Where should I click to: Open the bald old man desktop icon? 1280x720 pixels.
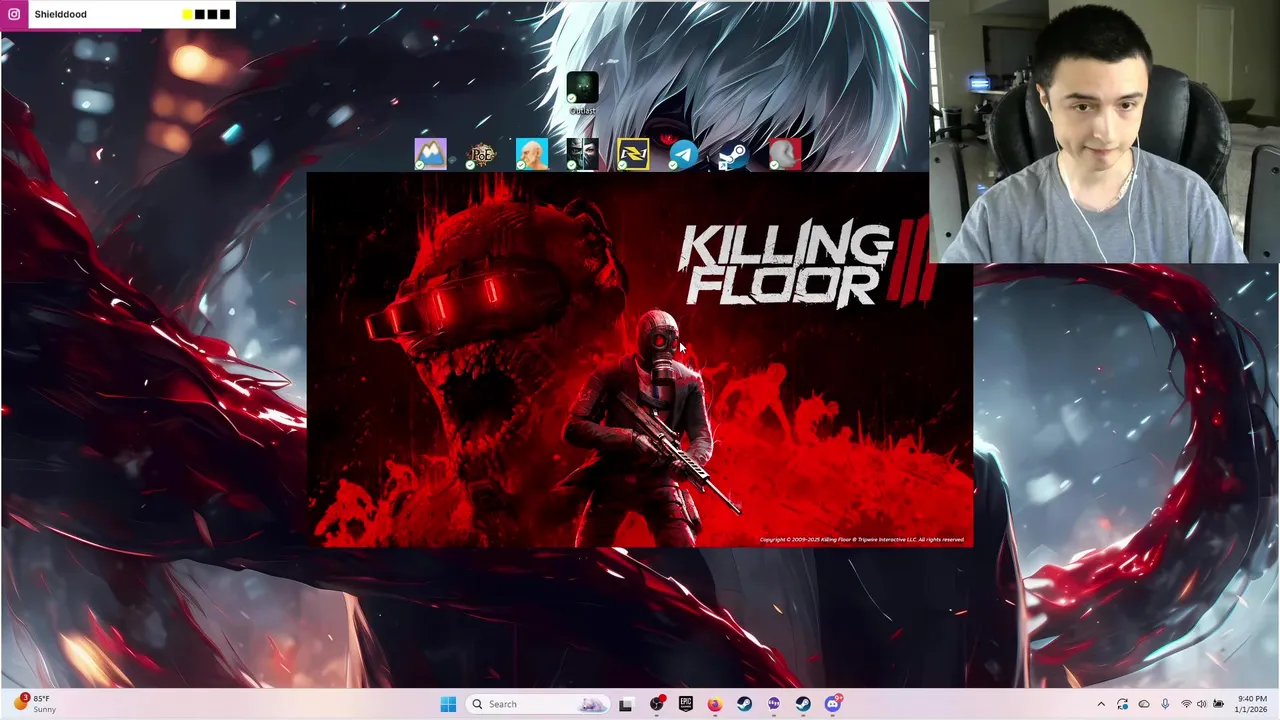pos(532,154)
